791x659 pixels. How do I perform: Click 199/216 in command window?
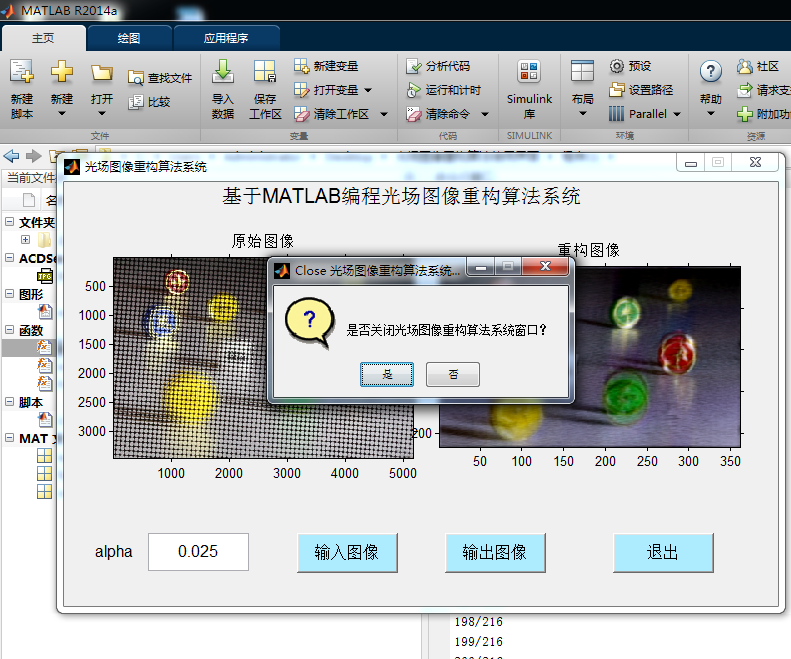point(478,642)
